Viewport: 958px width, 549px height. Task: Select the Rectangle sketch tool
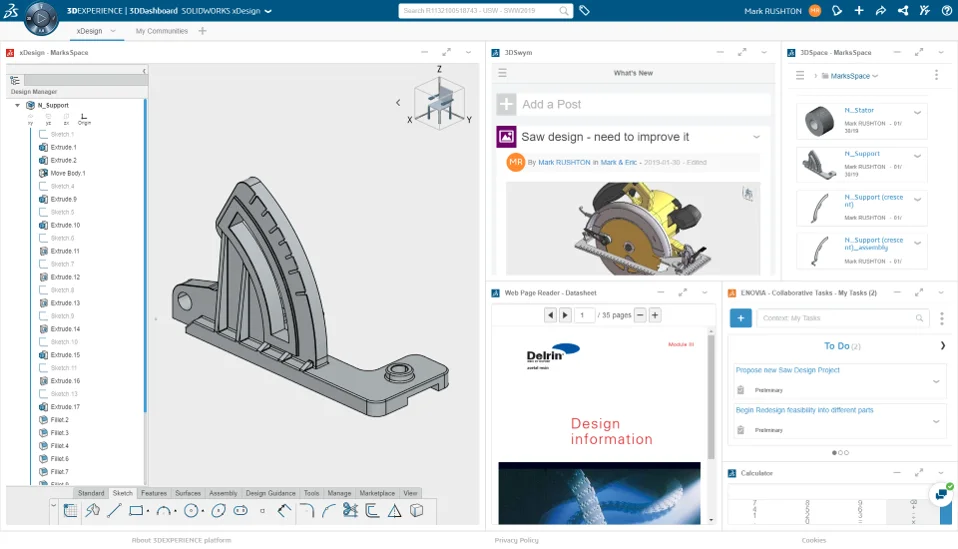click(137, 511)
